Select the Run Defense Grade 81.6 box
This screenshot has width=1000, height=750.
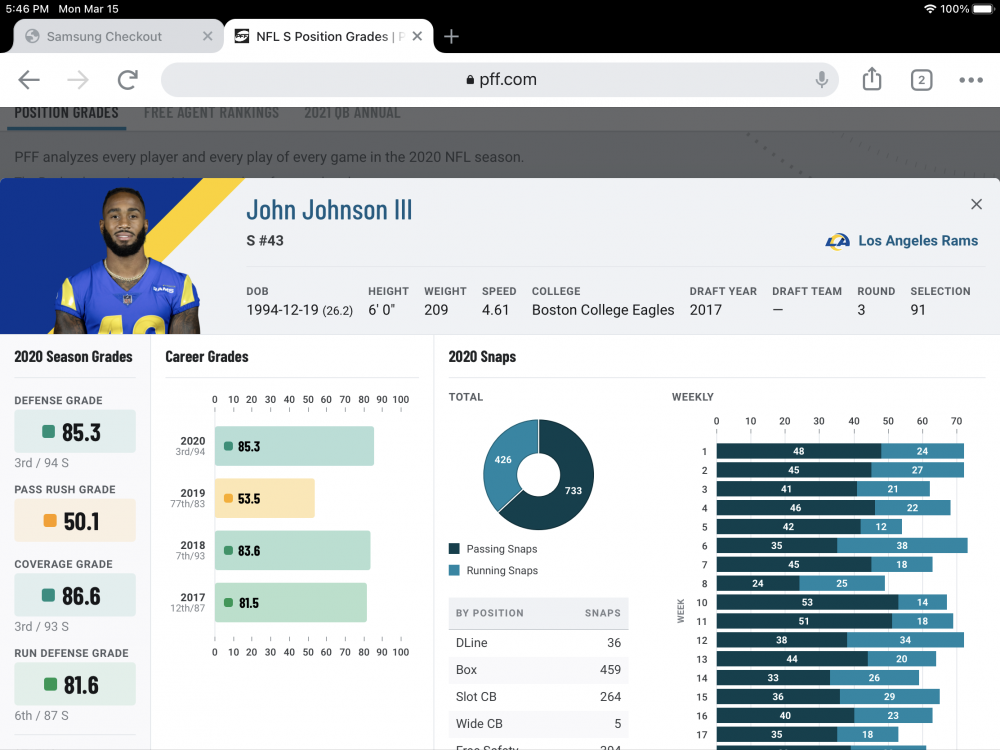coord(75,684)
